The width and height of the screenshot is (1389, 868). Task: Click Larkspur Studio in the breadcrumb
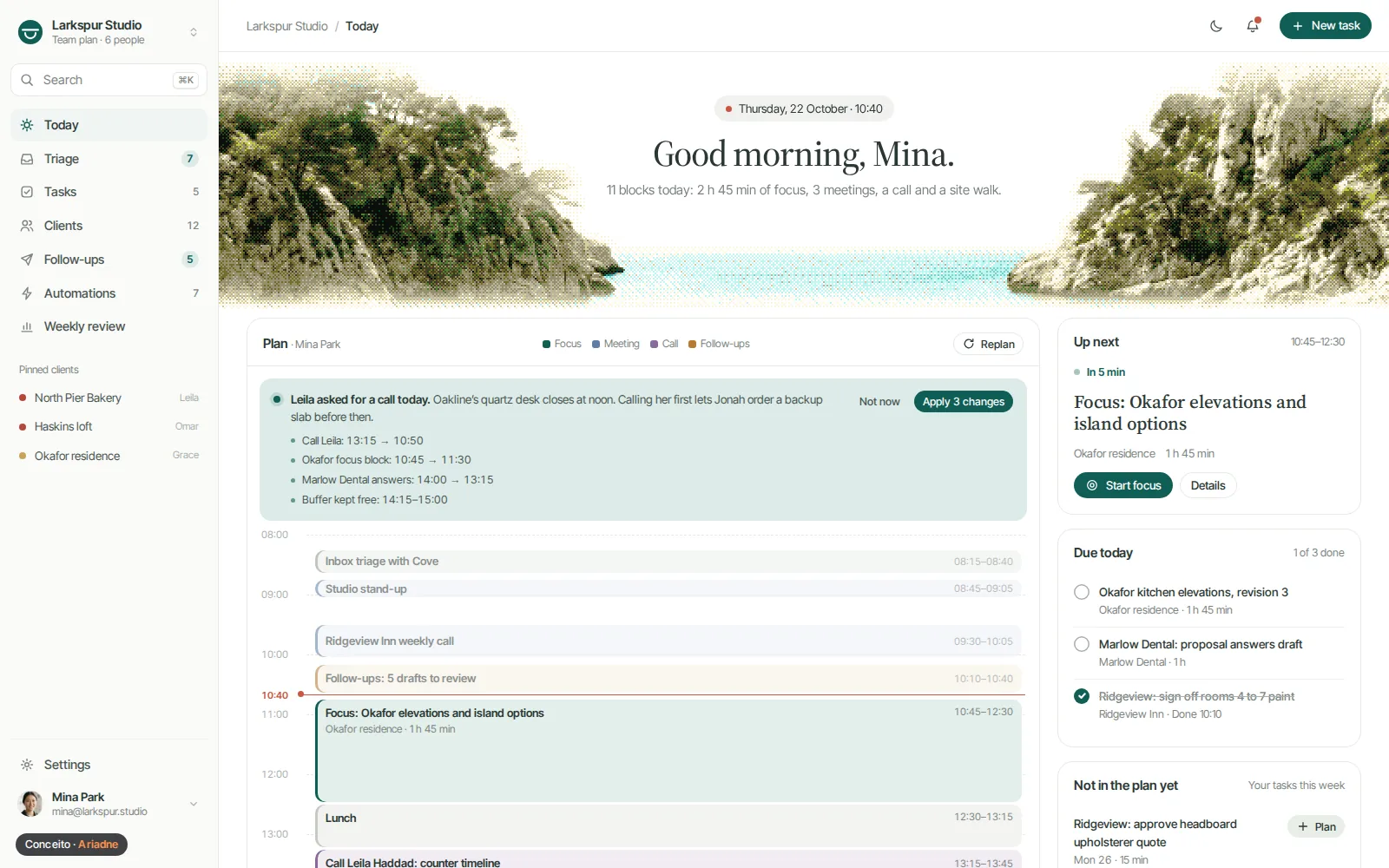point(286,26)
